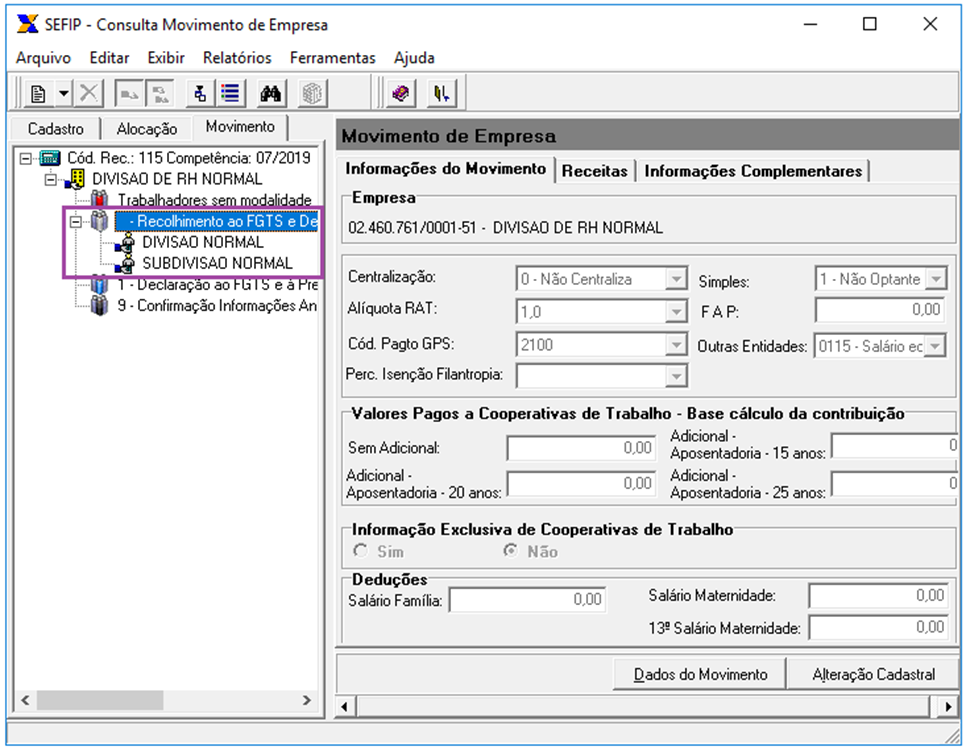Select the DIVISAO NORMAL tree item
The height and width of the screenshot is (751, 966).
pos(203,242)
